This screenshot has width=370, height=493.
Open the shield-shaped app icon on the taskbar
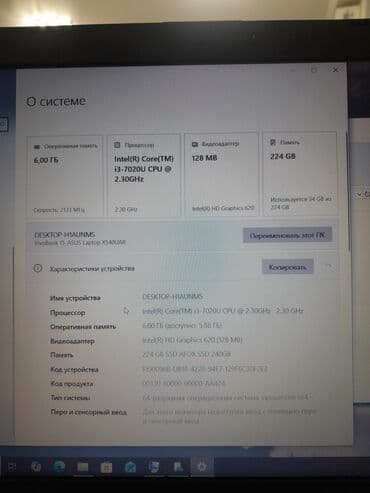[154, 467]
